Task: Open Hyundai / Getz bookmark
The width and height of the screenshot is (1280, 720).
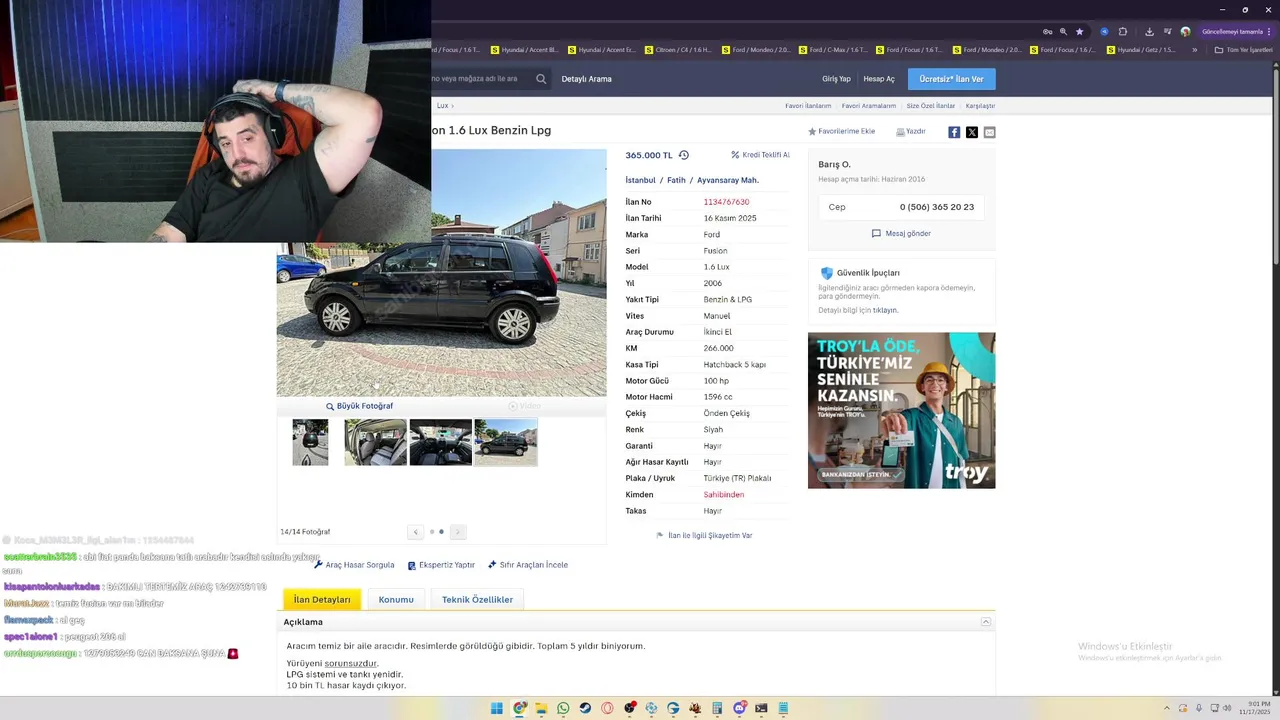Action: click(x=1141, y=50)
